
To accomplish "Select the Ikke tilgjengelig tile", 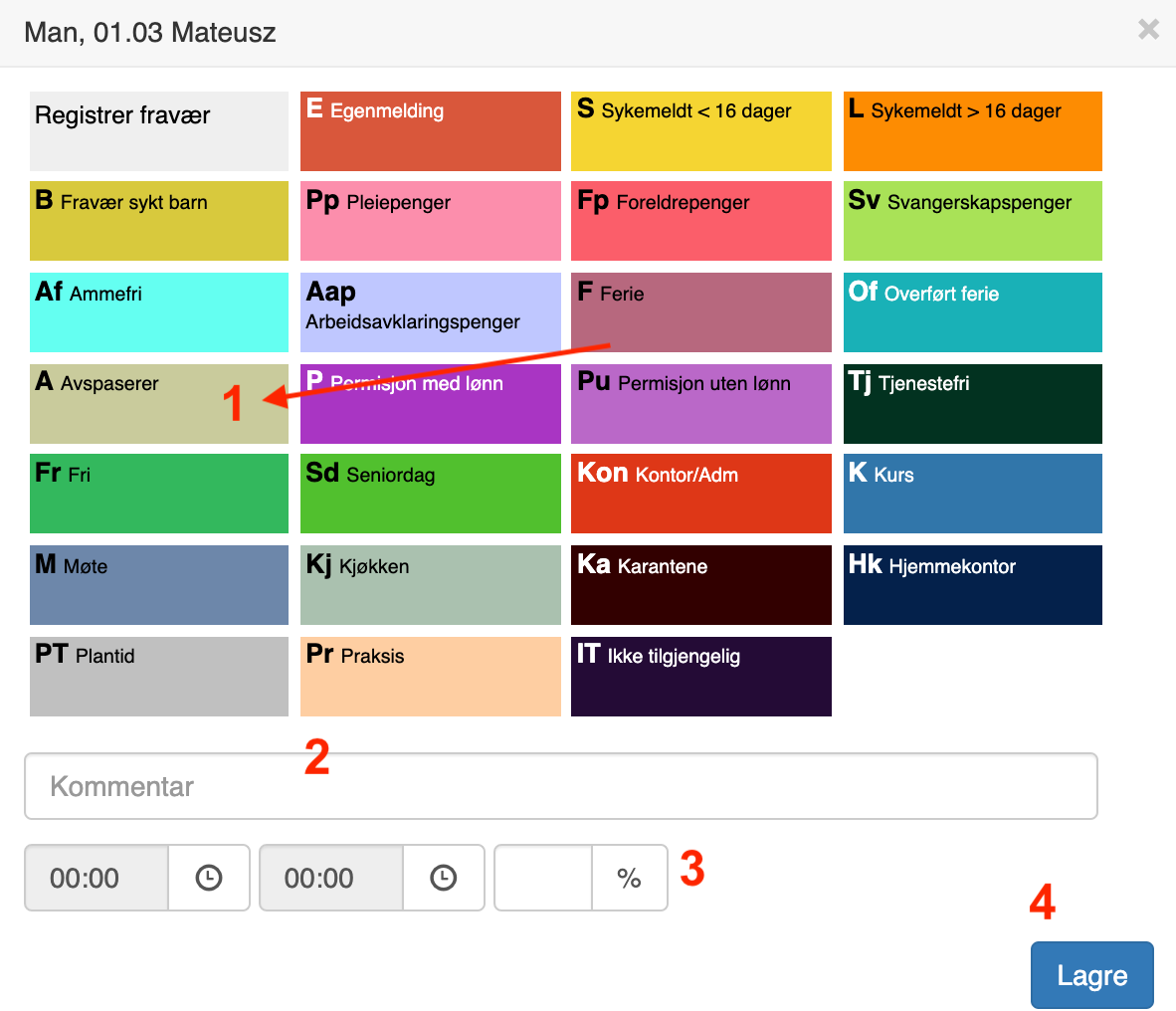I will click(x=700, y=677).
